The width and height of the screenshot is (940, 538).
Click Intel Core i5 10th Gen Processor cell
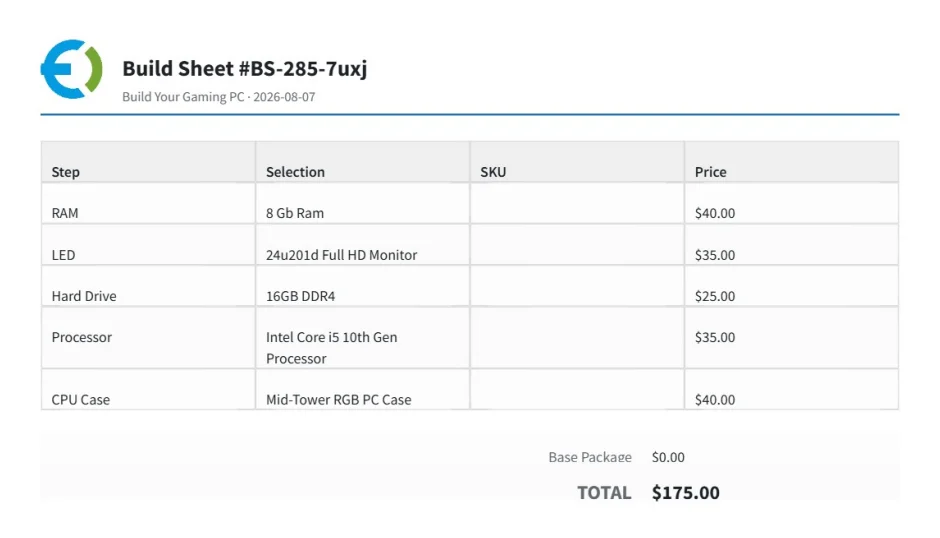click(x=363, y=338)
